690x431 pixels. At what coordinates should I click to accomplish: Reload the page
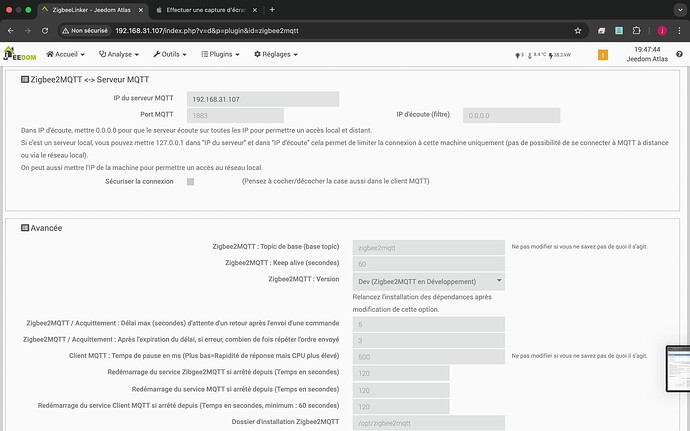click(x=45, y=30)
